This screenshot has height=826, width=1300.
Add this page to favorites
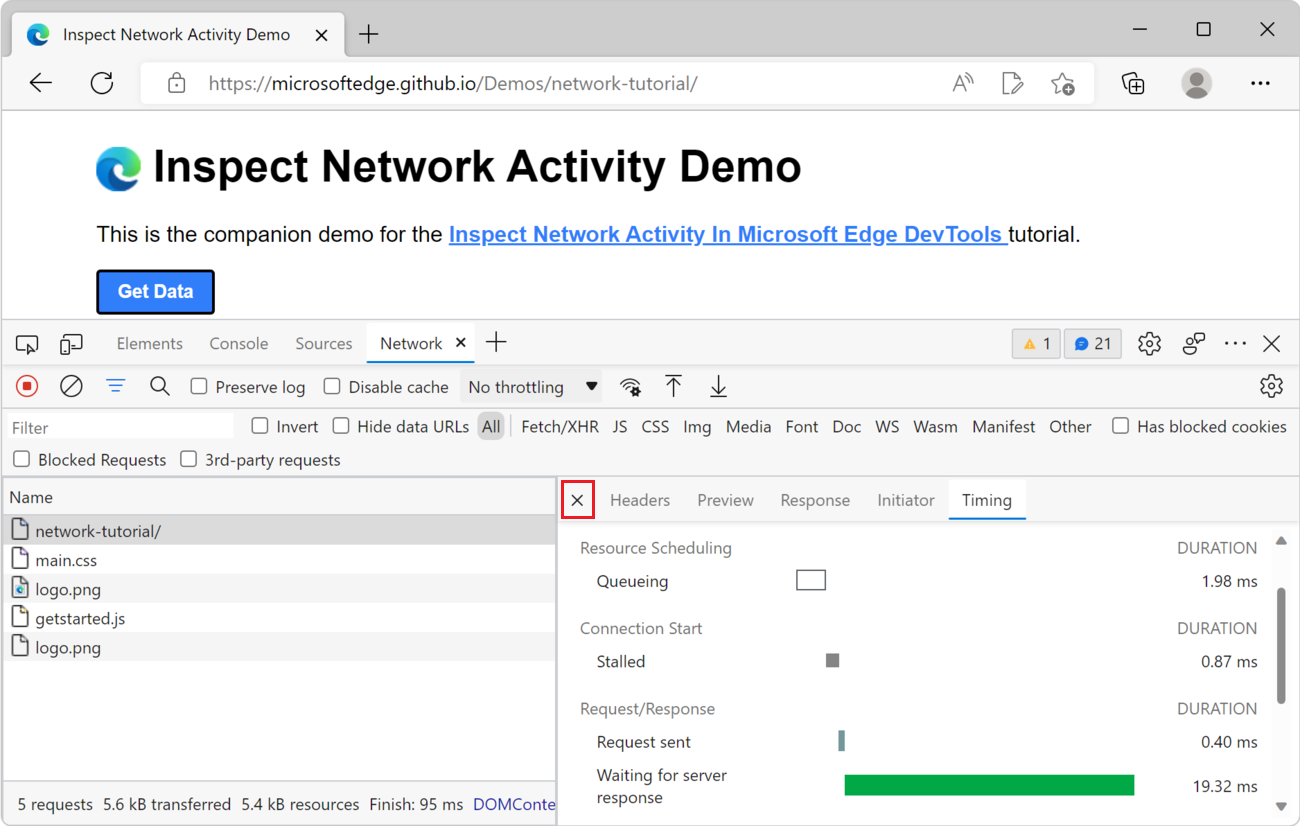tap(1063, 83)
